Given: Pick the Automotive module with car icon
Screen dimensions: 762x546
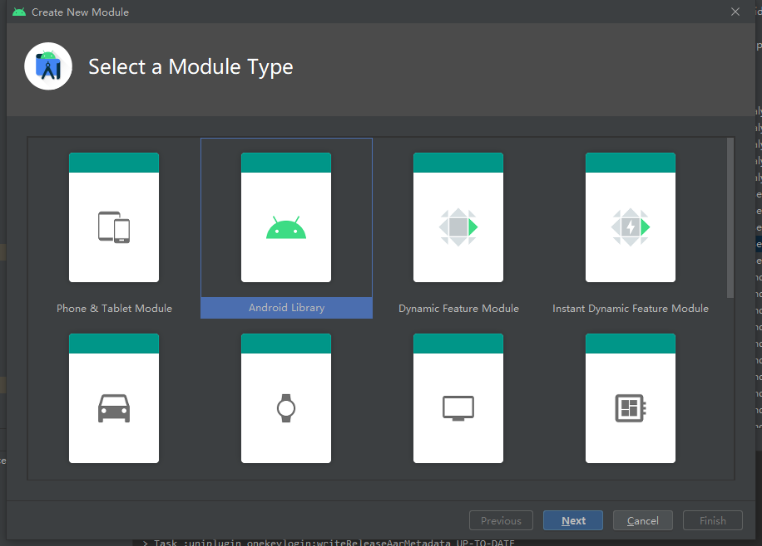Looking at the screenshot, I should coord(114,398).
